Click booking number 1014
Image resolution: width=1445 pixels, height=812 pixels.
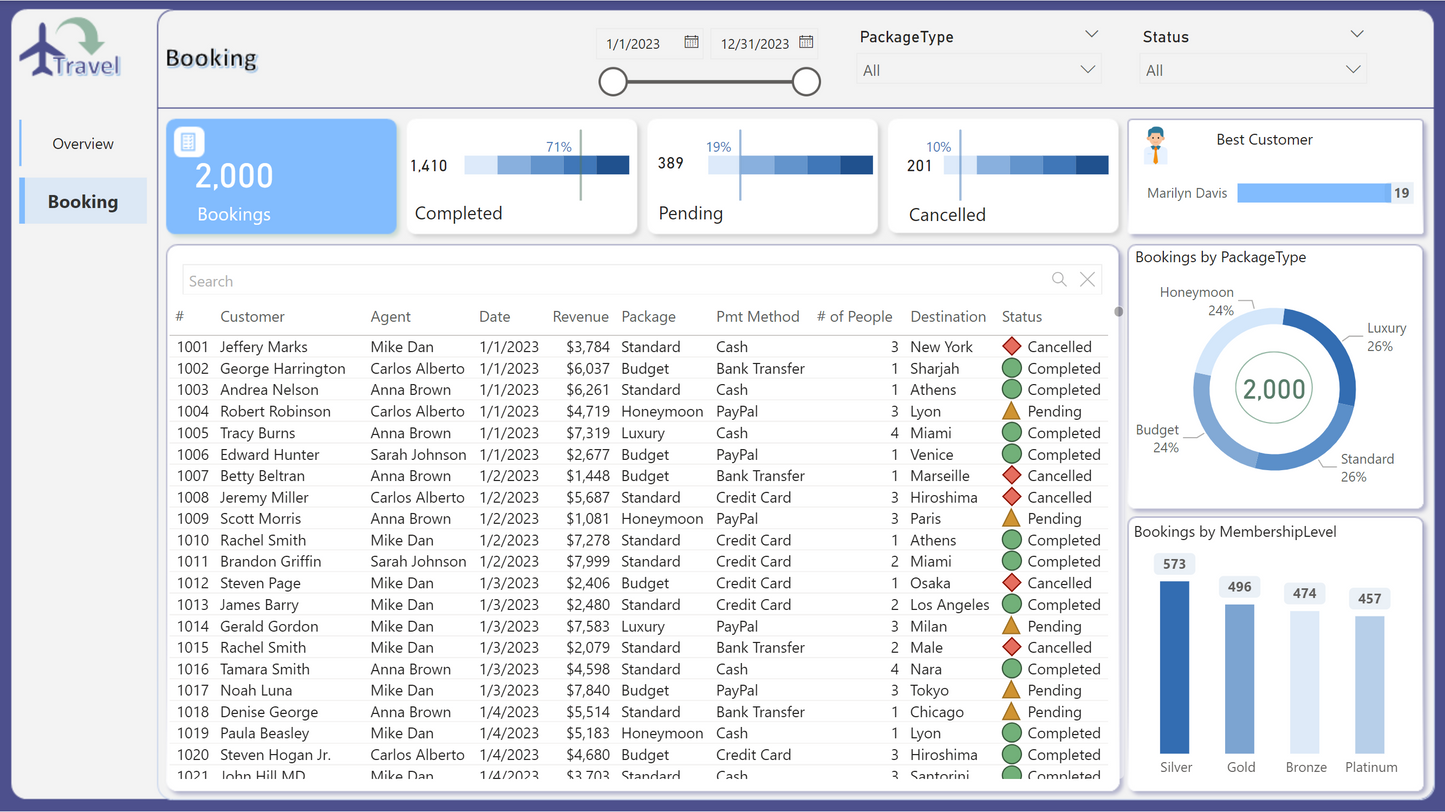[x=193, y=626]
